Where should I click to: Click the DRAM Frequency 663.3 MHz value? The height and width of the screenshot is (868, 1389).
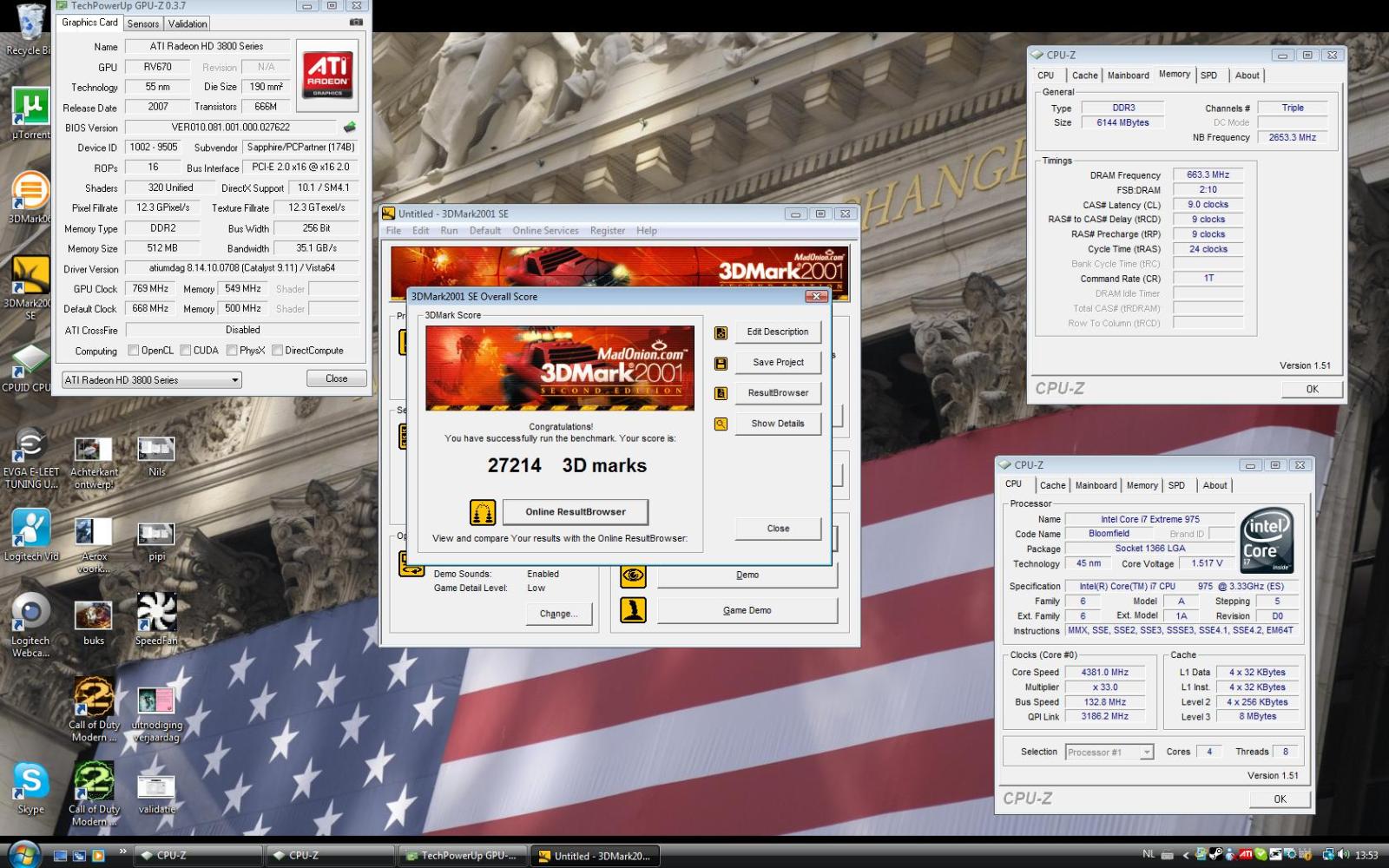pyautogui.click(x=1208, y=175)
